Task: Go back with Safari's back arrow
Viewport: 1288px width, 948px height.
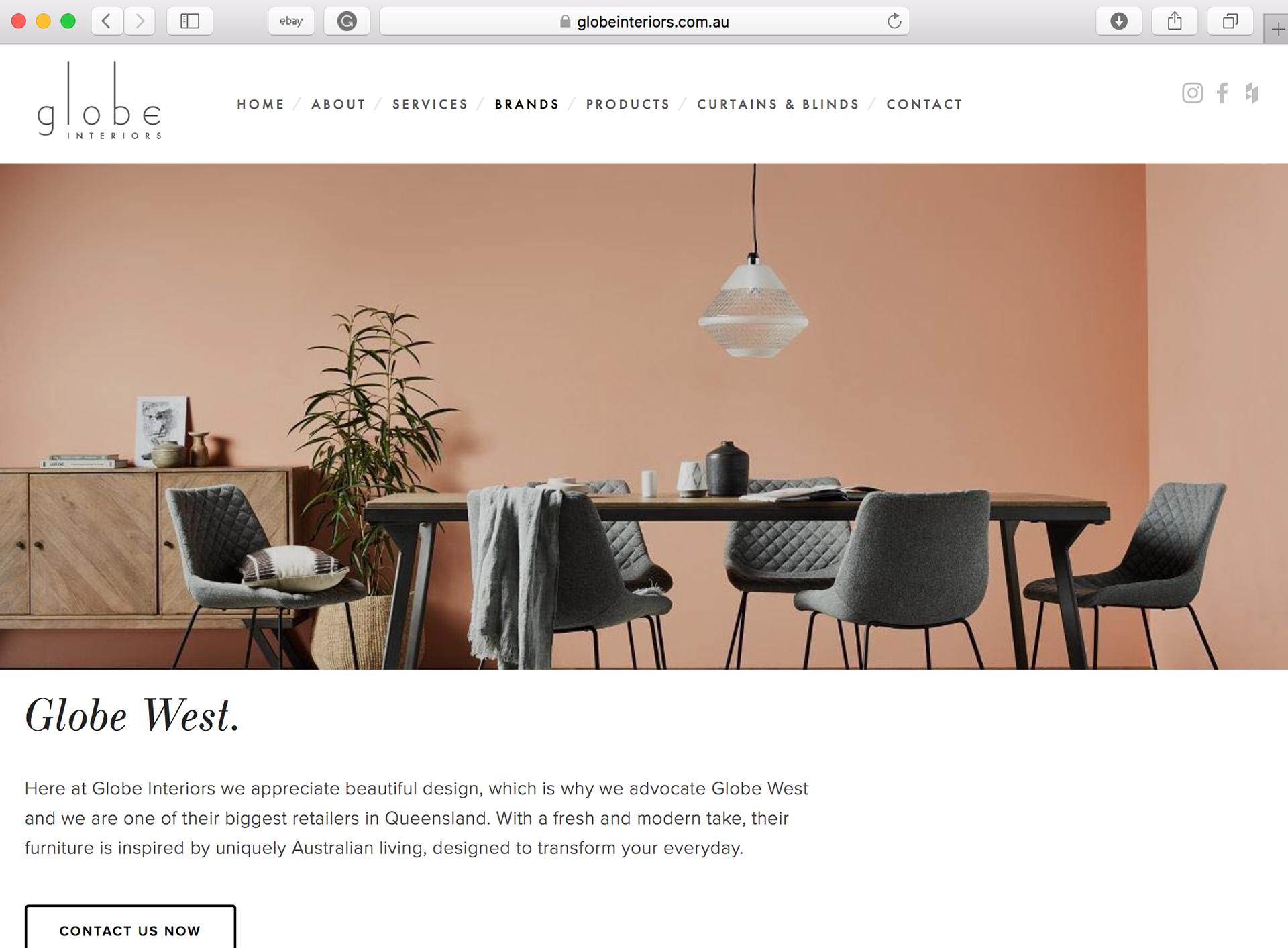Action: (x=107, y=21)
